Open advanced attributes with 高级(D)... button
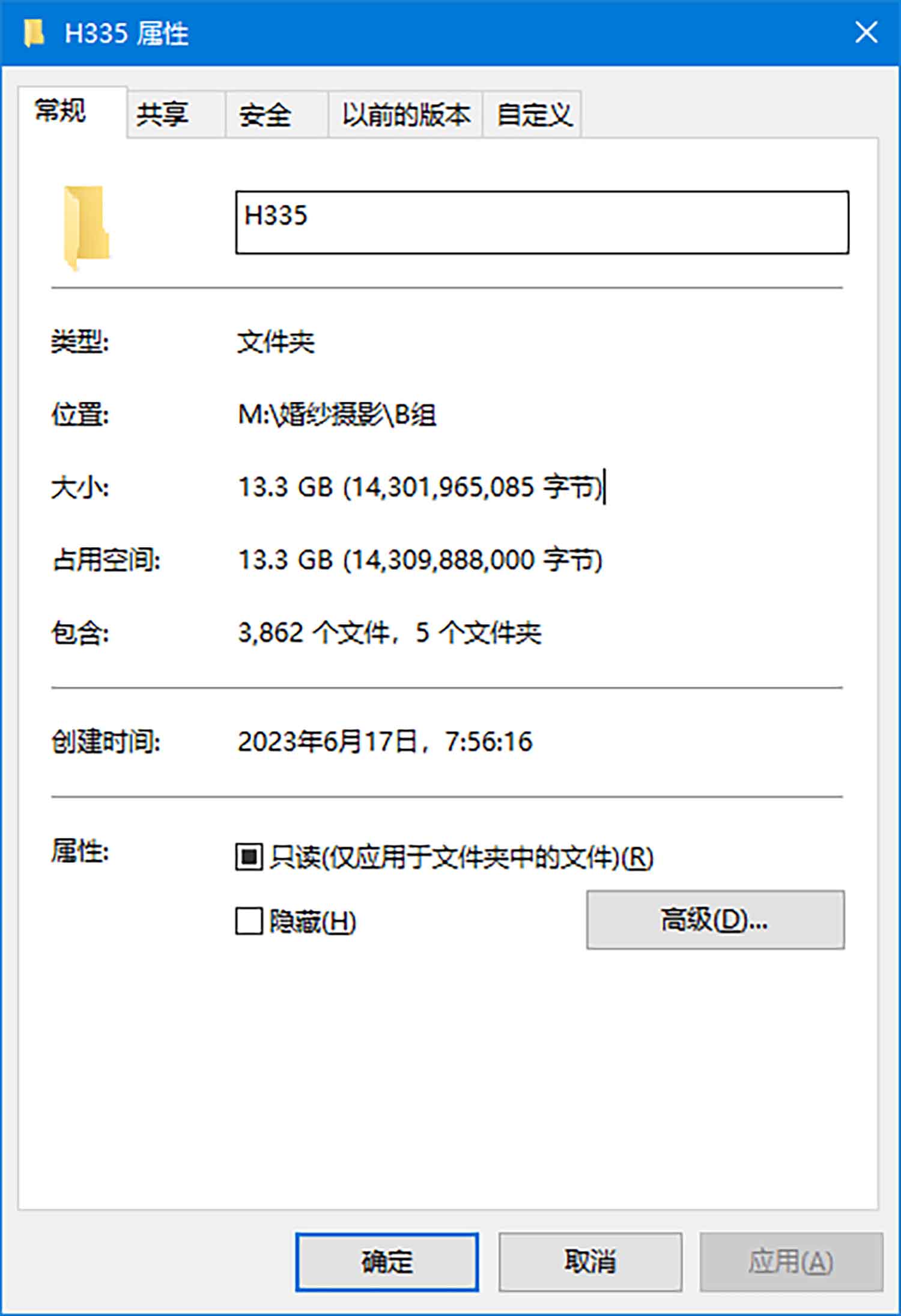This screenshot has width=901, height=1316. 715,920
